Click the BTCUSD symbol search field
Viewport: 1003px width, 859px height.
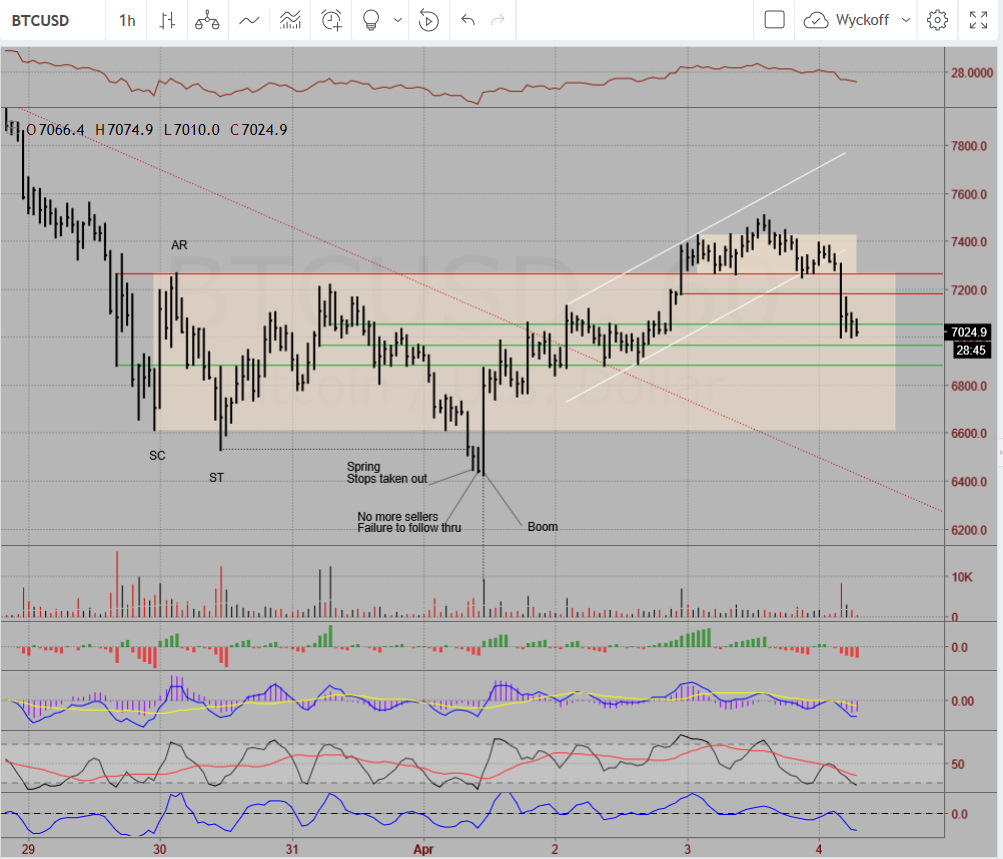click(42, 20)
